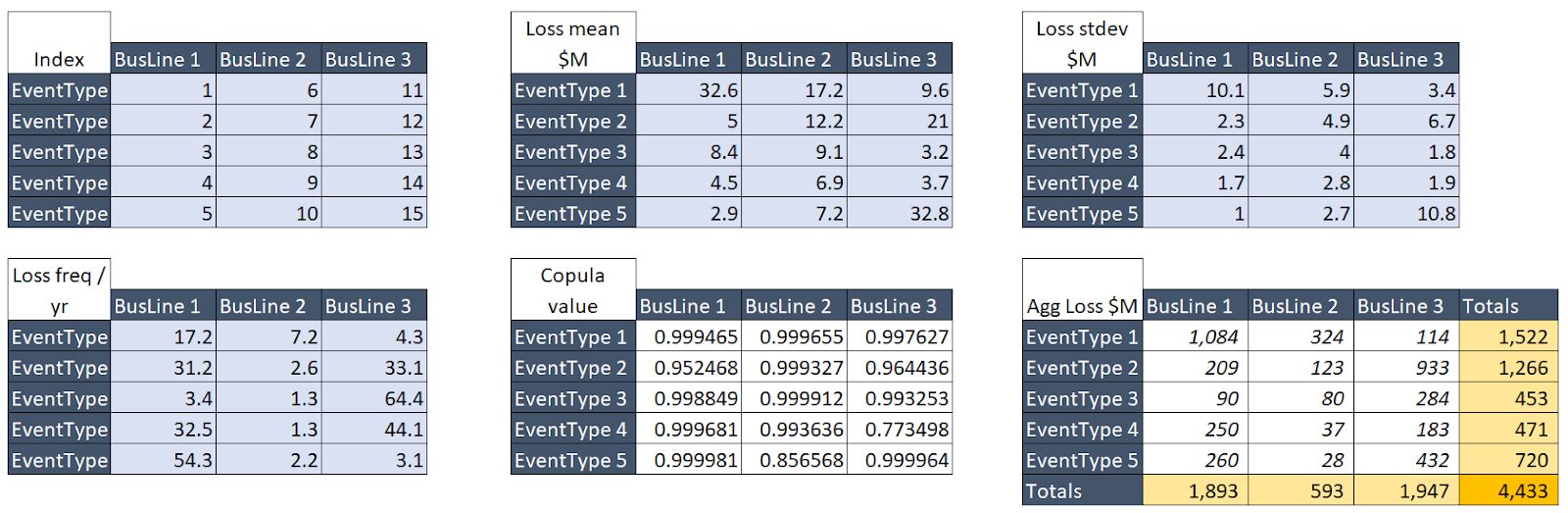The image size is (1568, 513).
Task: Select the aggregate loss value 933
Action: 1406,368
